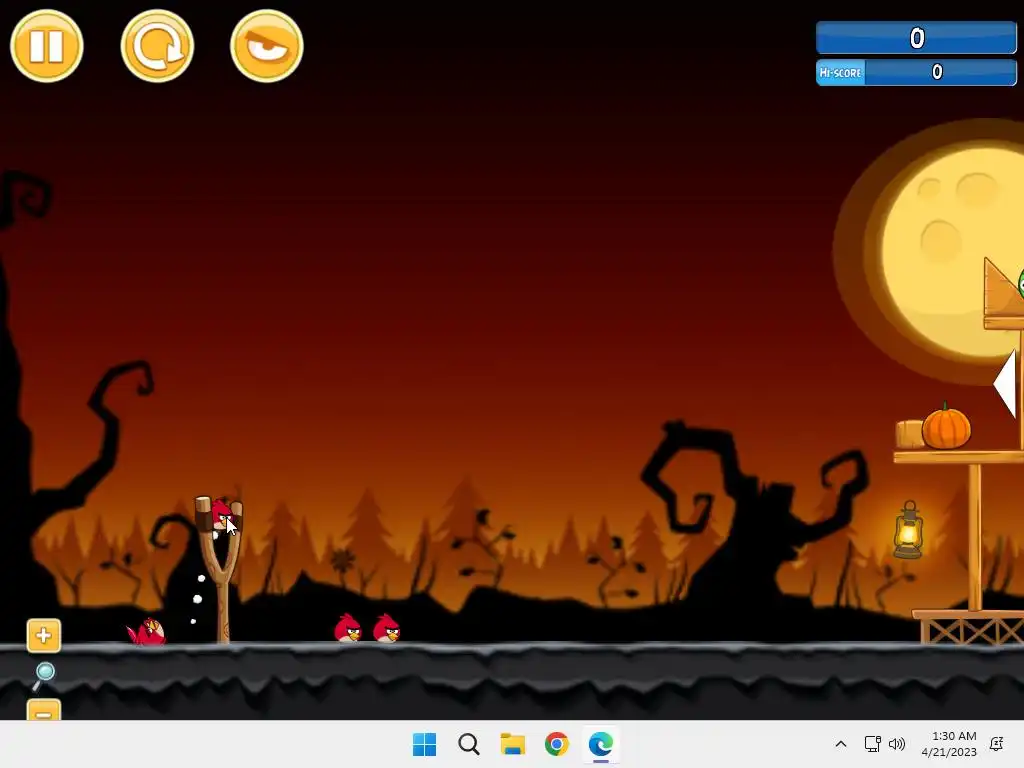Switch to Microsoft Edge in the taskbar
The height and width of the screenshot is (768, 1024).
pyautogui.click(x=601, y=744)
